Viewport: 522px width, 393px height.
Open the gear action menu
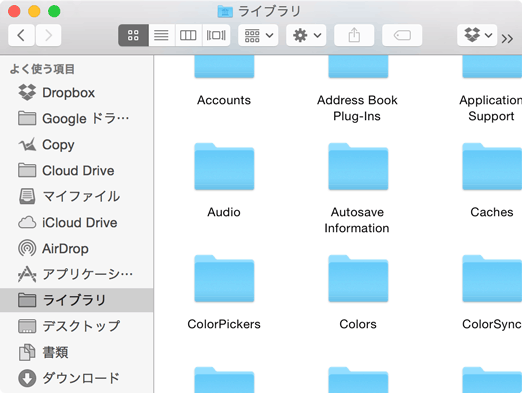coord(306,35)
